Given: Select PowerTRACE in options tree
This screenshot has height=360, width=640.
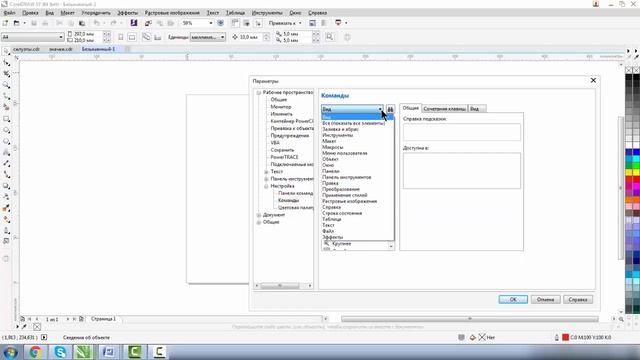Looking at the screenshot, I should click(284, 157).
